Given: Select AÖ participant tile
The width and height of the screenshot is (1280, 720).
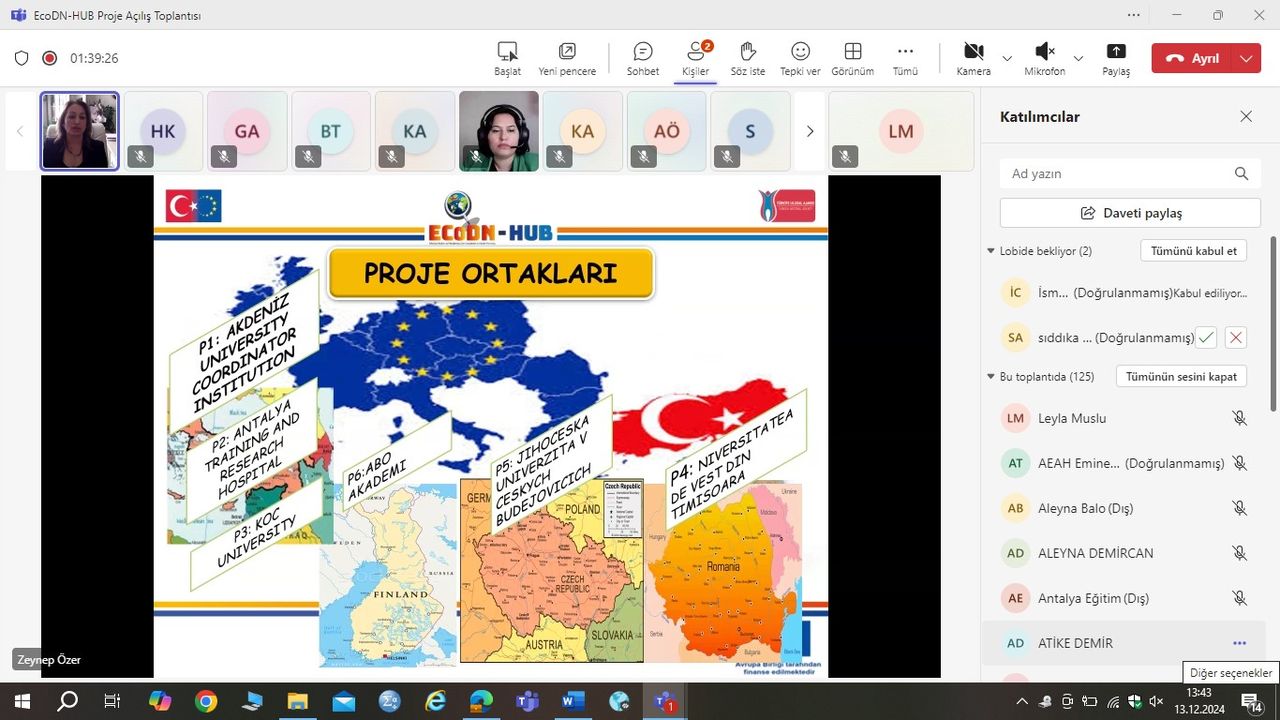Looking at the screenshot, I should (x=667, y=131).
